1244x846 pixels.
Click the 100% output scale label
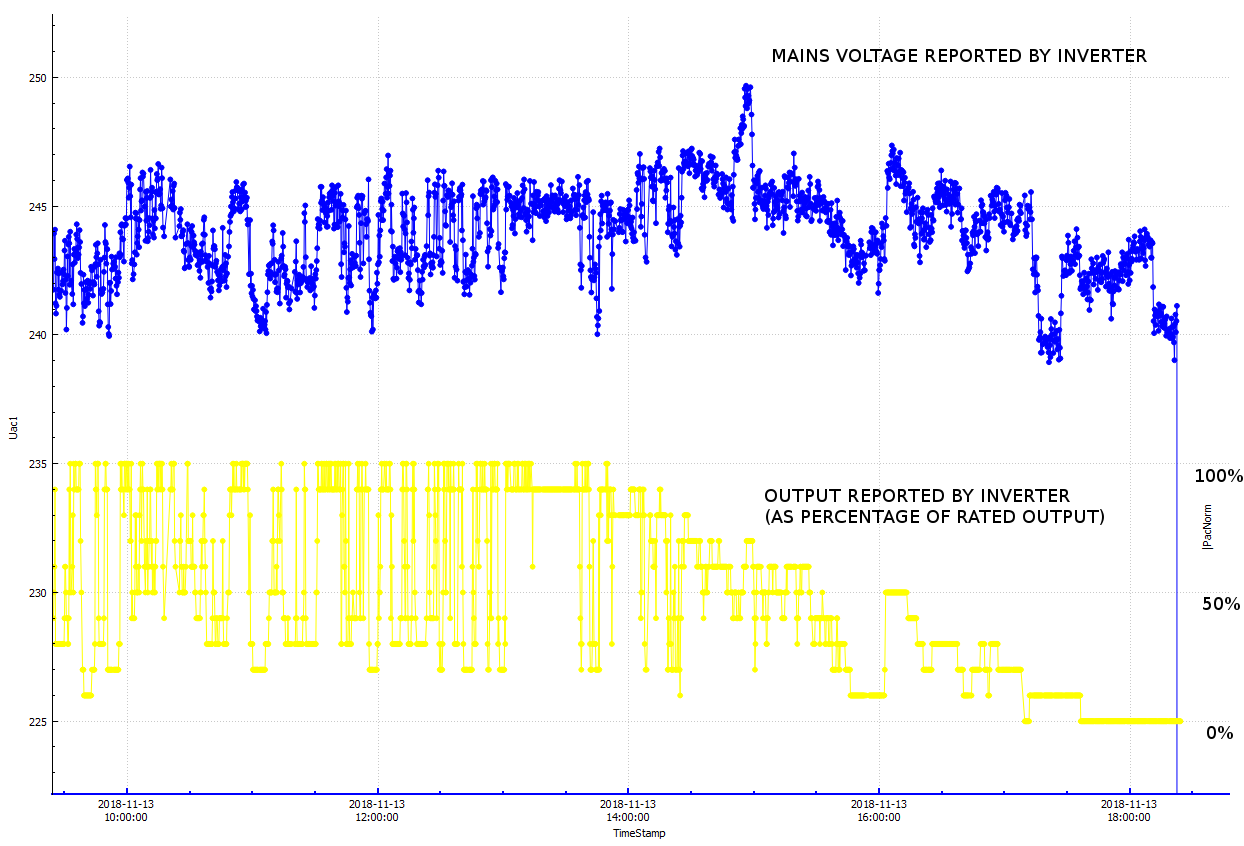(1218, 476)
